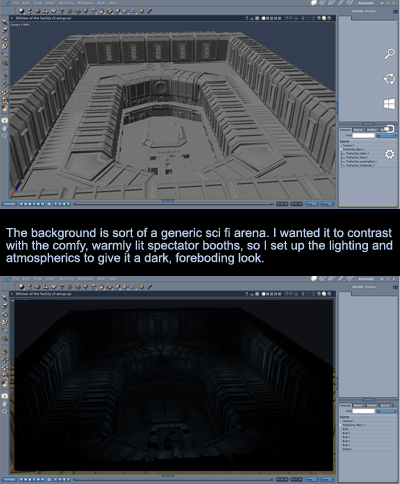This screenshot has width=400, height=484.
Task: Open the blue dropdown next to the Find field
Action: coord(386,136)
